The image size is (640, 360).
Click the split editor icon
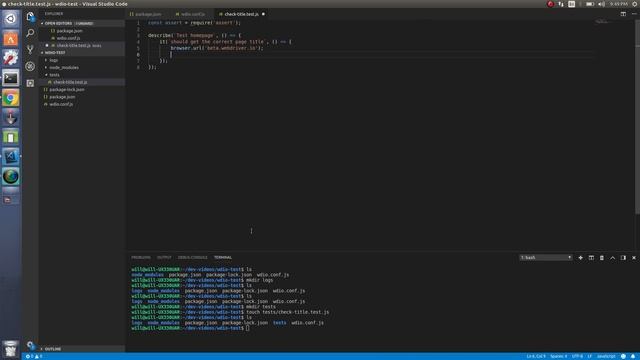click(x=623, y=14)
